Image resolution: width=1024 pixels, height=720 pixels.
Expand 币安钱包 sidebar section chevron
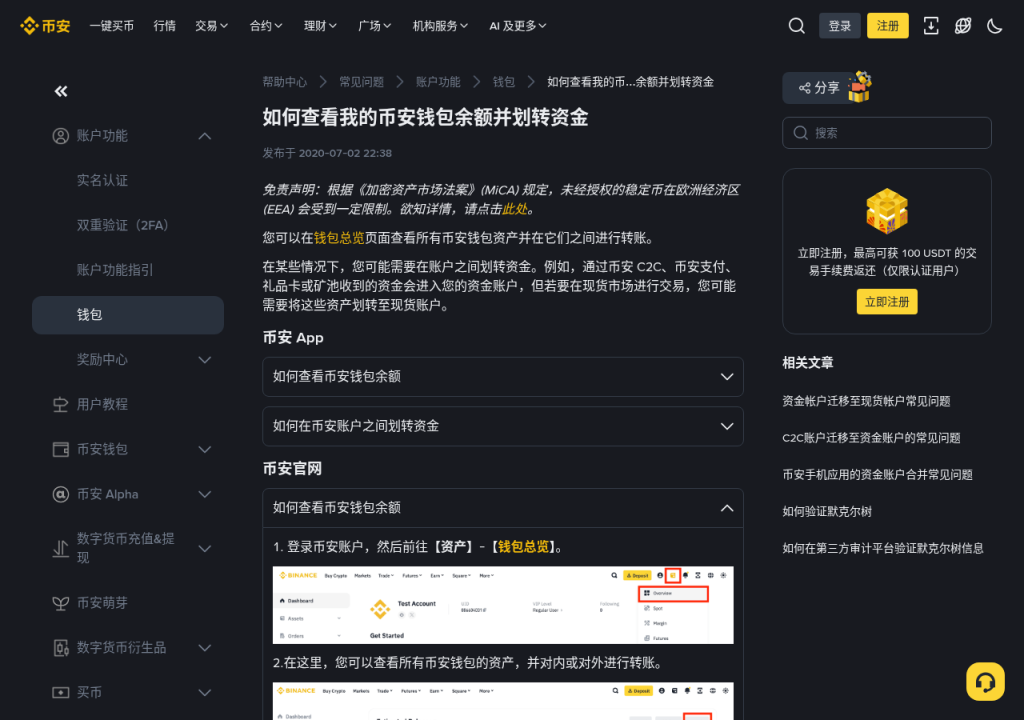[x=204, y=450]
